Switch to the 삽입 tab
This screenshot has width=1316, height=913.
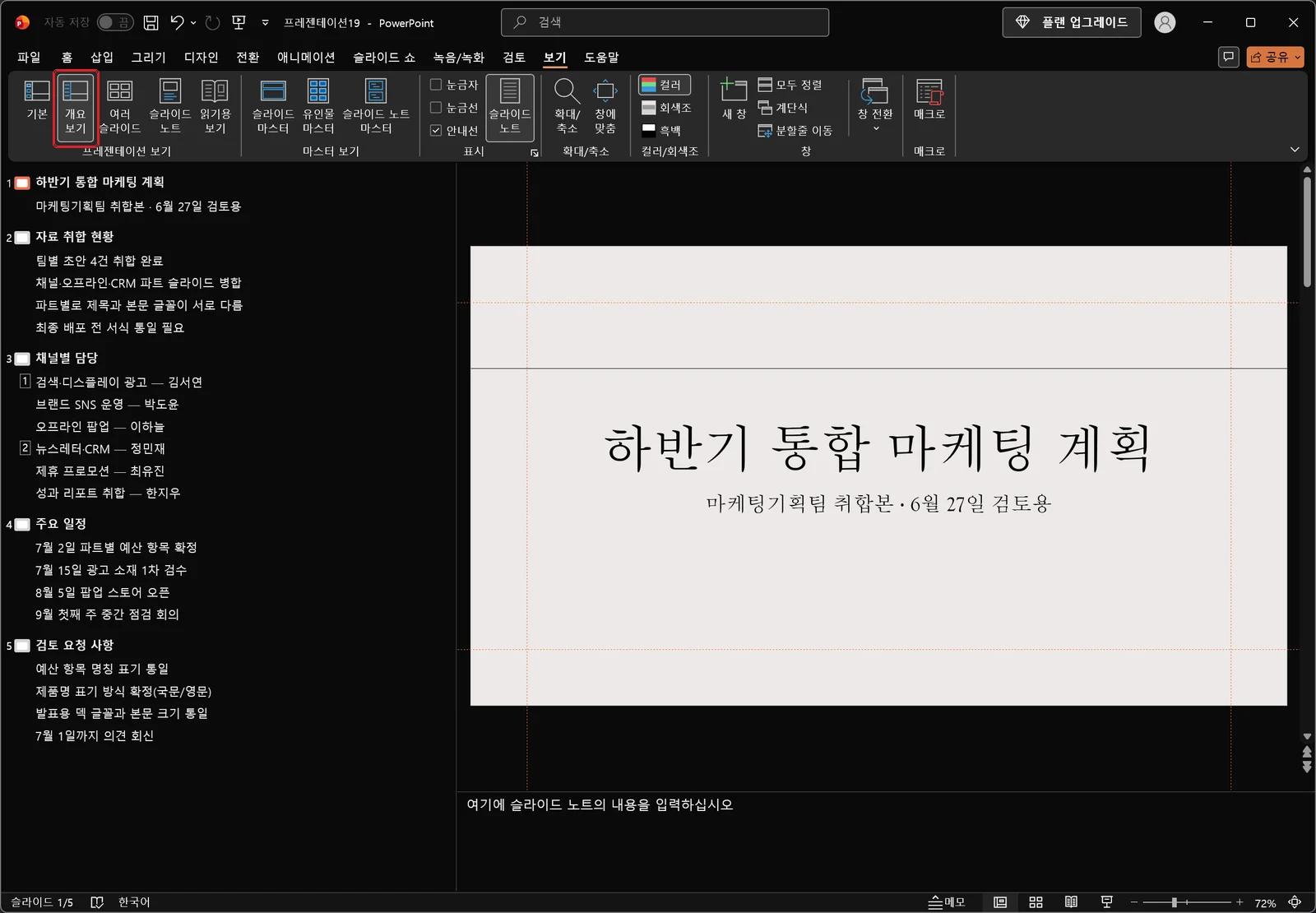pos(102,57)
